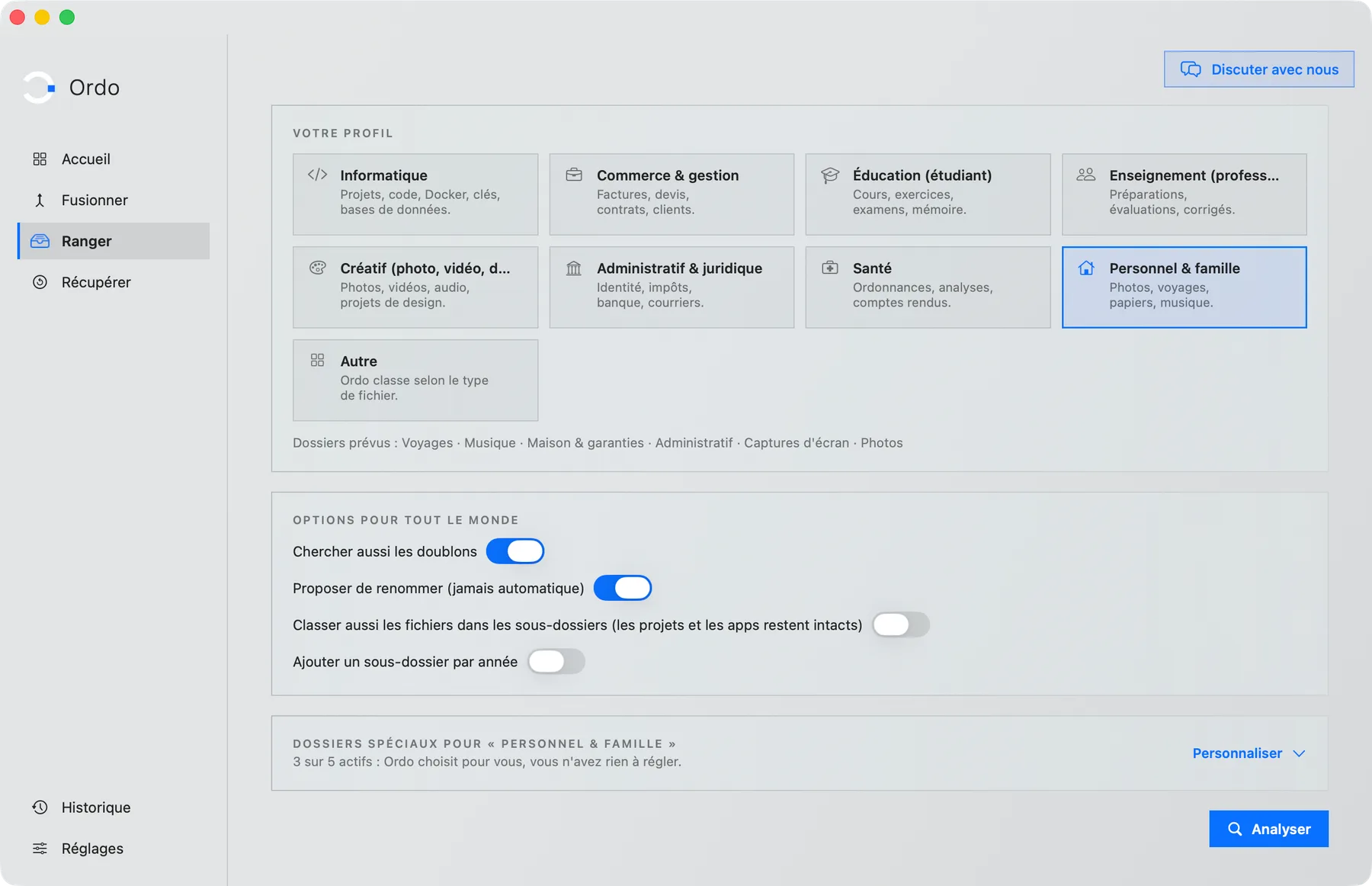Click the Créatif (photo, vidéo, d... title
This screenshot has height=886, width=1372.
point(425,268)
